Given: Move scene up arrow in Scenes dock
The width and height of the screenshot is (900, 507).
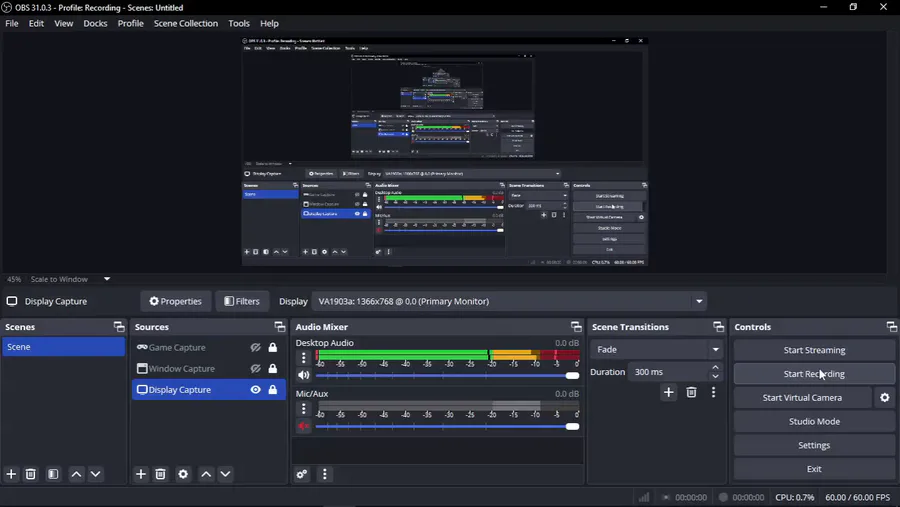Looking at the screenshot, I should [76, 474].
